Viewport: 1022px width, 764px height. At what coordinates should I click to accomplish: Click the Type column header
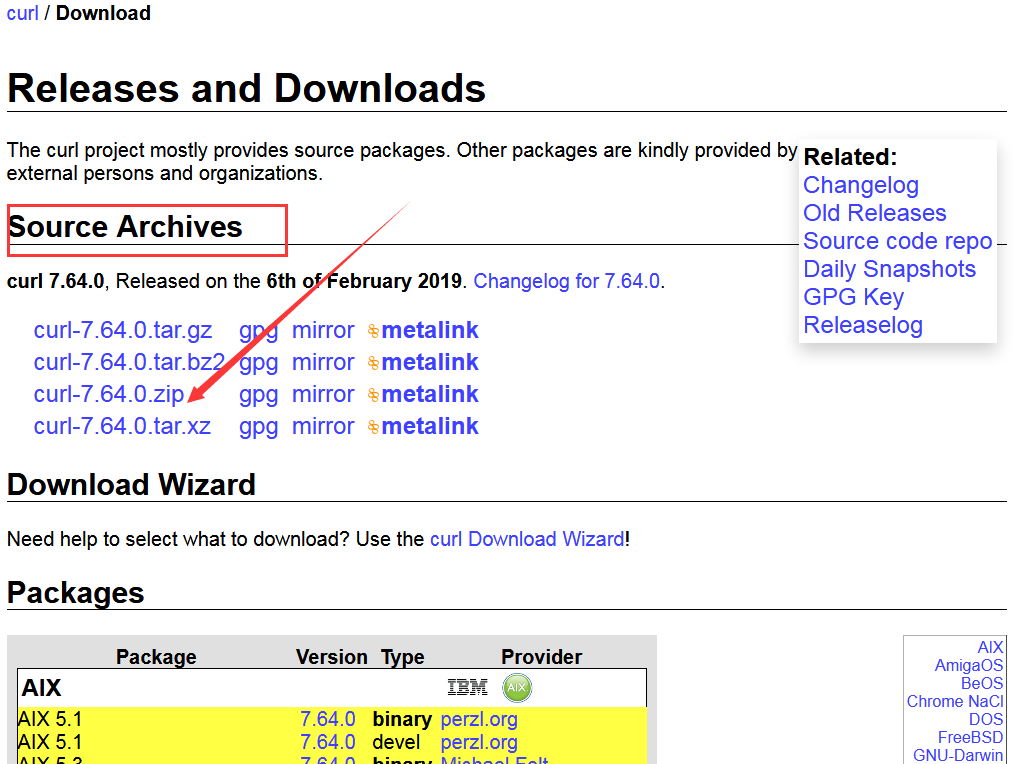402,657
